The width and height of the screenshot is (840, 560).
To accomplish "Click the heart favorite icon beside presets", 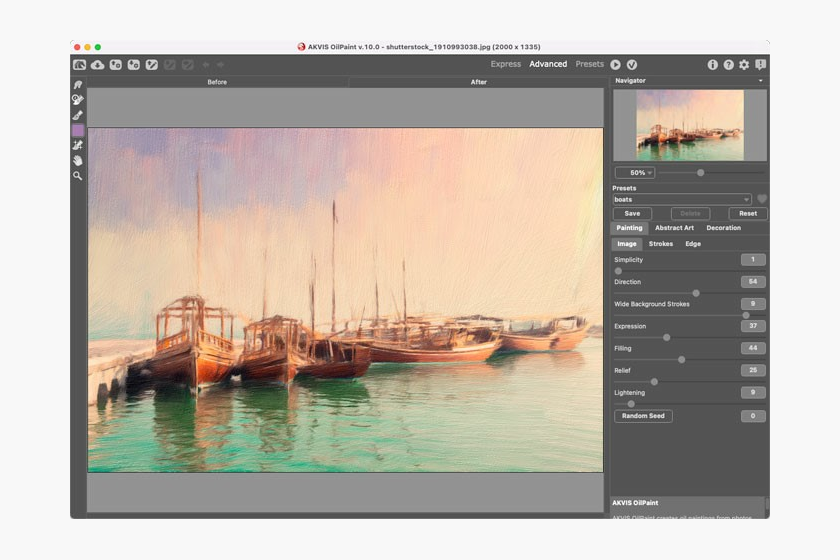I will (762, 199).
